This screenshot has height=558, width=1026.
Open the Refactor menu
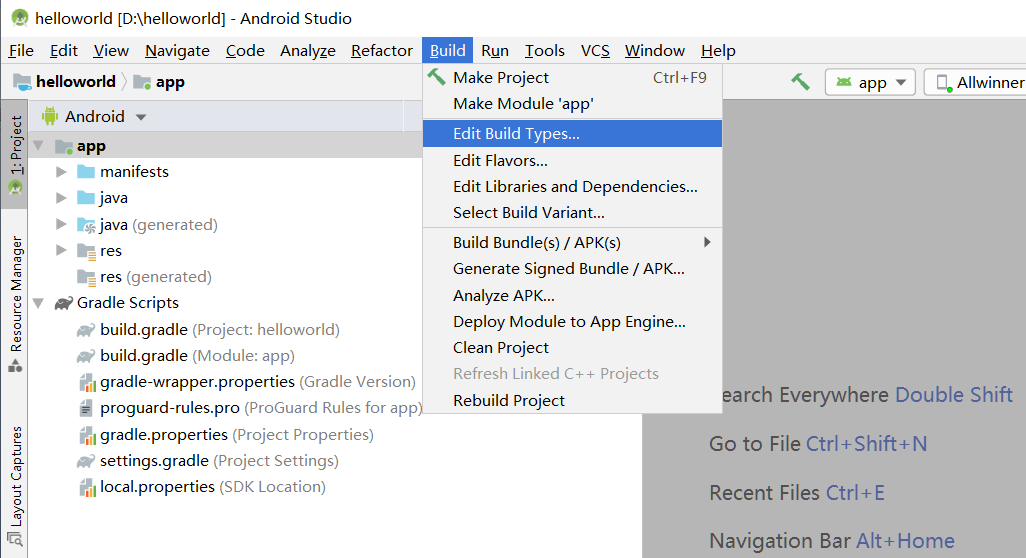pyautogui.click(x=381, y=50)
